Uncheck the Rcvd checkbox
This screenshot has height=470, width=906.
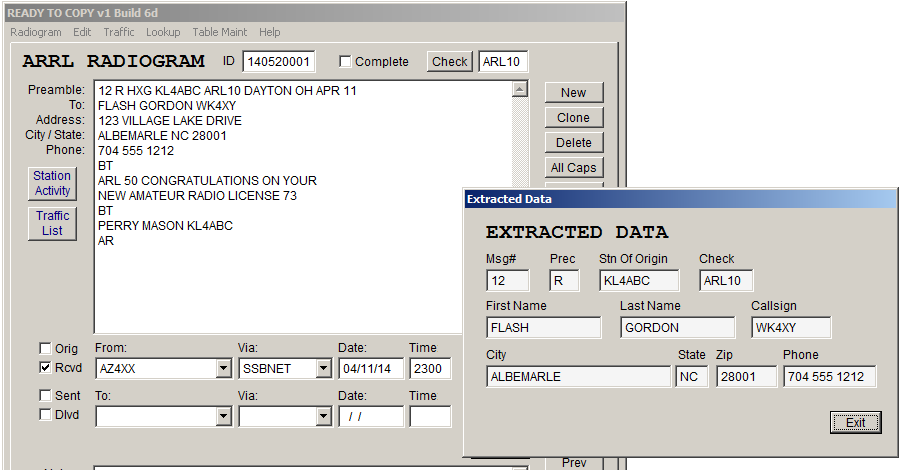[45, 367]
